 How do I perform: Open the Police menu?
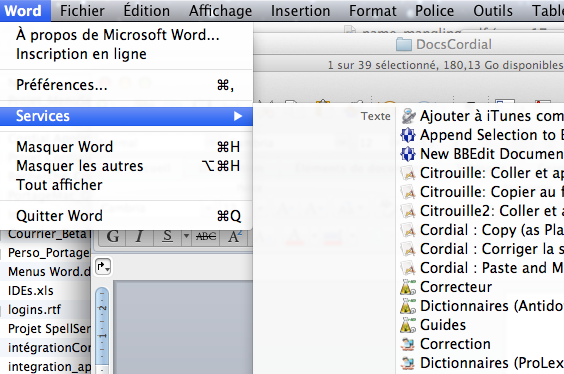pos(435,11)
